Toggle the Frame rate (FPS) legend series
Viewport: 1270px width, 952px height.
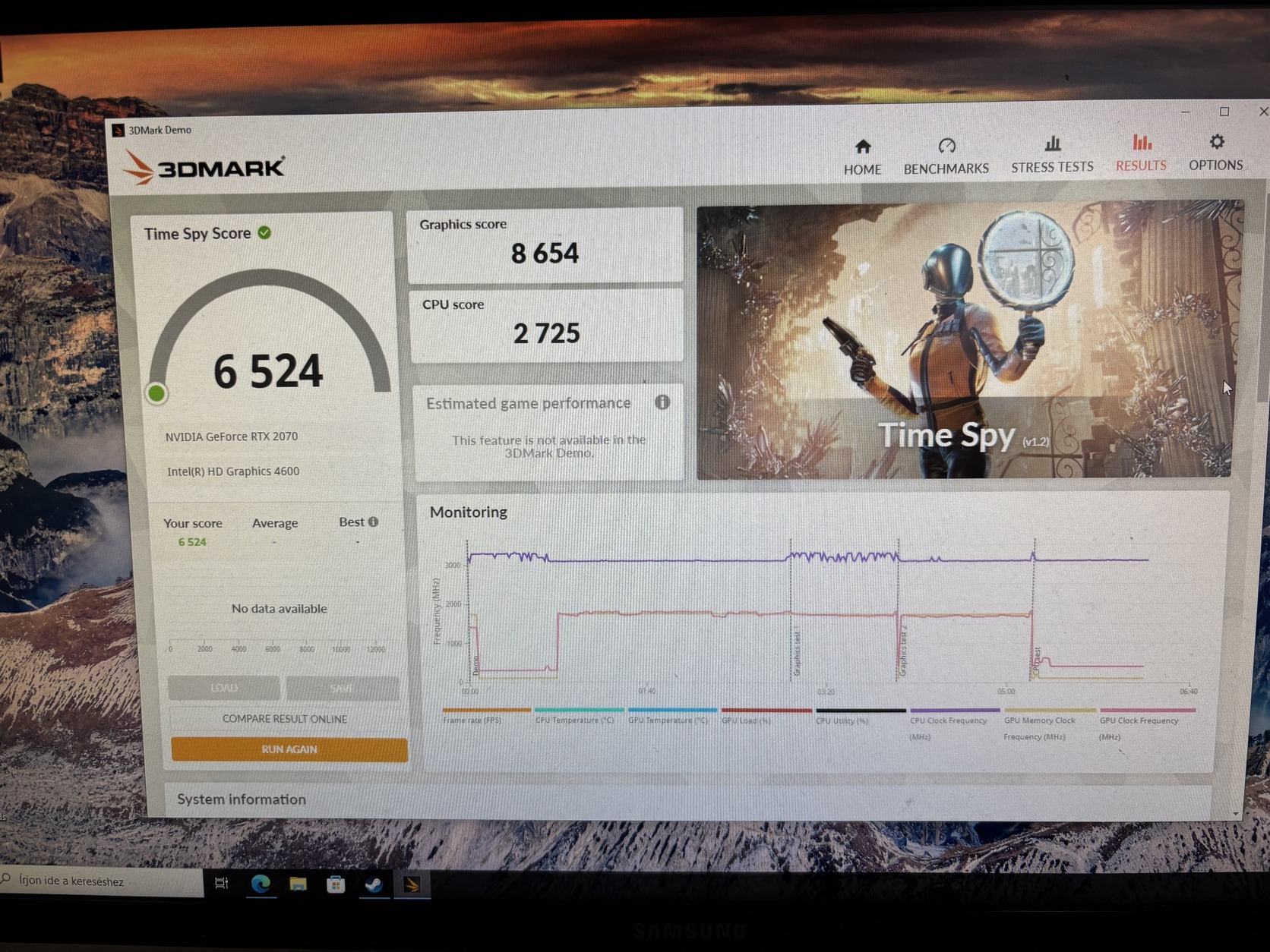[486, 716]
